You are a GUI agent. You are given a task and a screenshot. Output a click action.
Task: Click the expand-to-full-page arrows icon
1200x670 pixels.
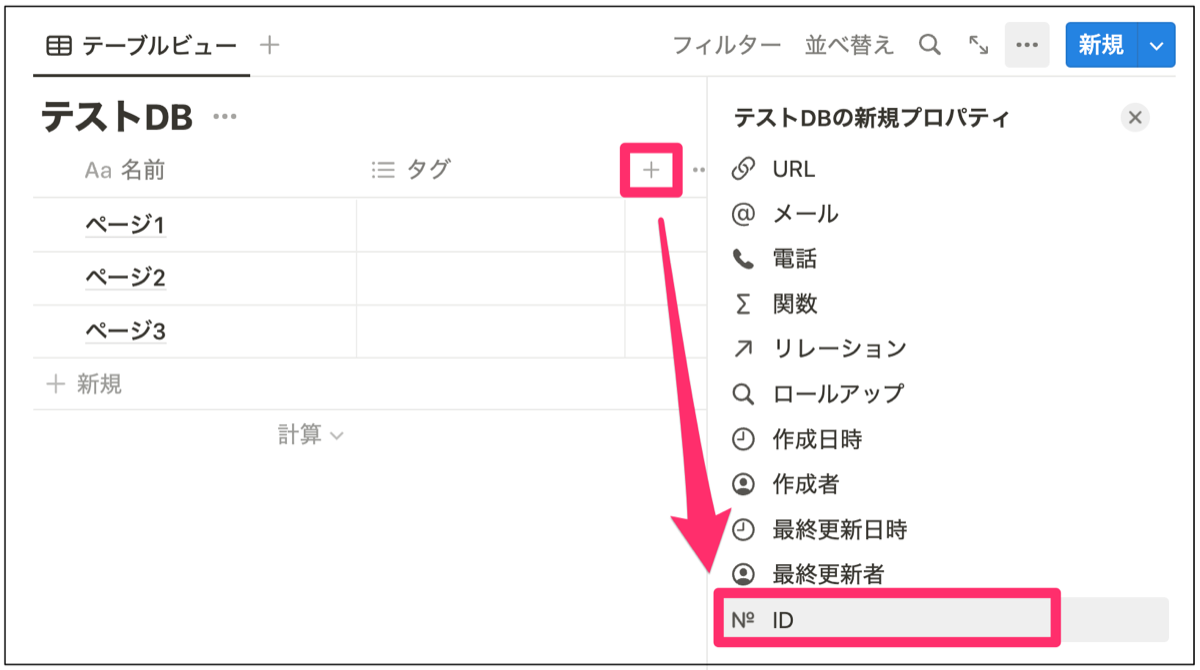coord(977,44)
